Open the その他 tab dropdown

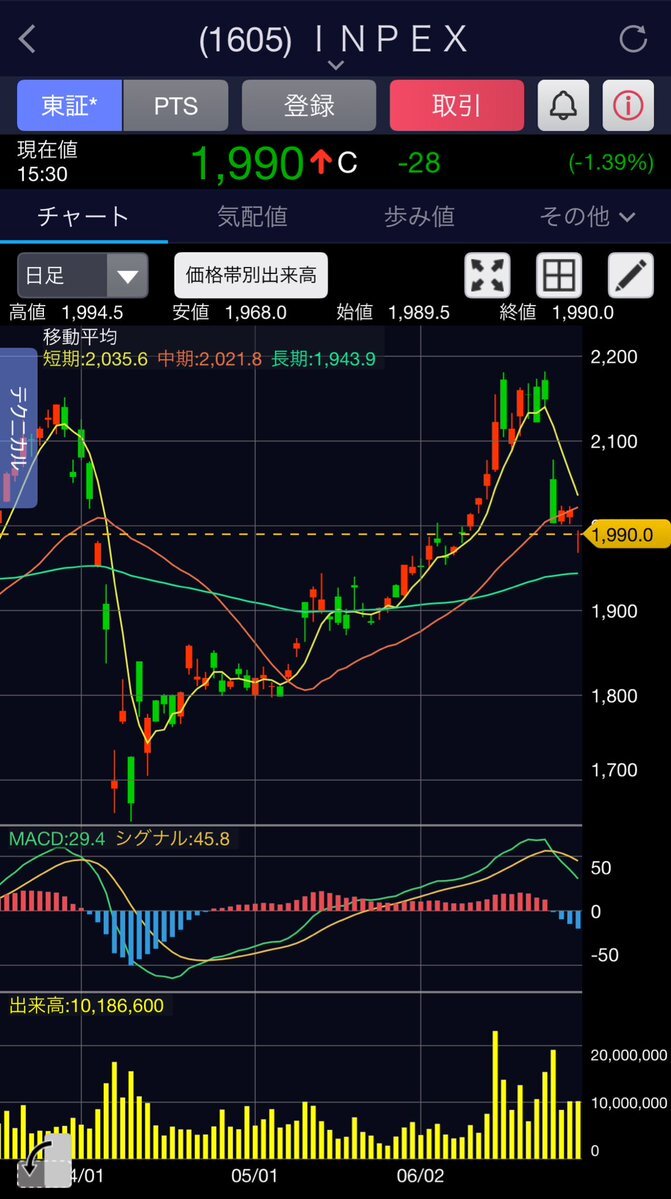(x=587, y=217)
